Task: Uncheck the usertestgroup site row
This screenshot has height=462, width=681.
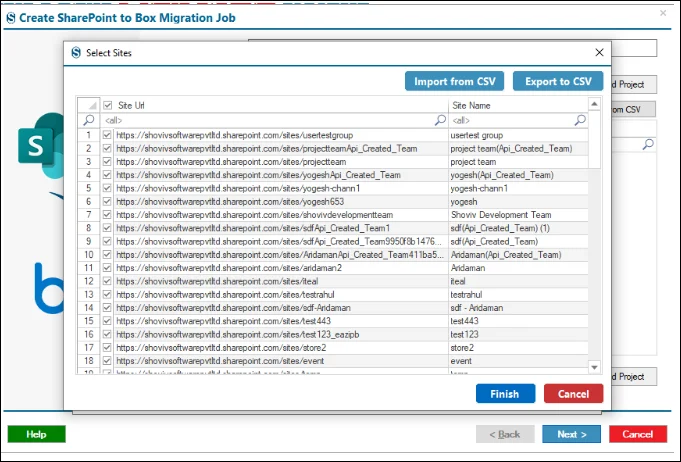Action: [x=107, y=135]
